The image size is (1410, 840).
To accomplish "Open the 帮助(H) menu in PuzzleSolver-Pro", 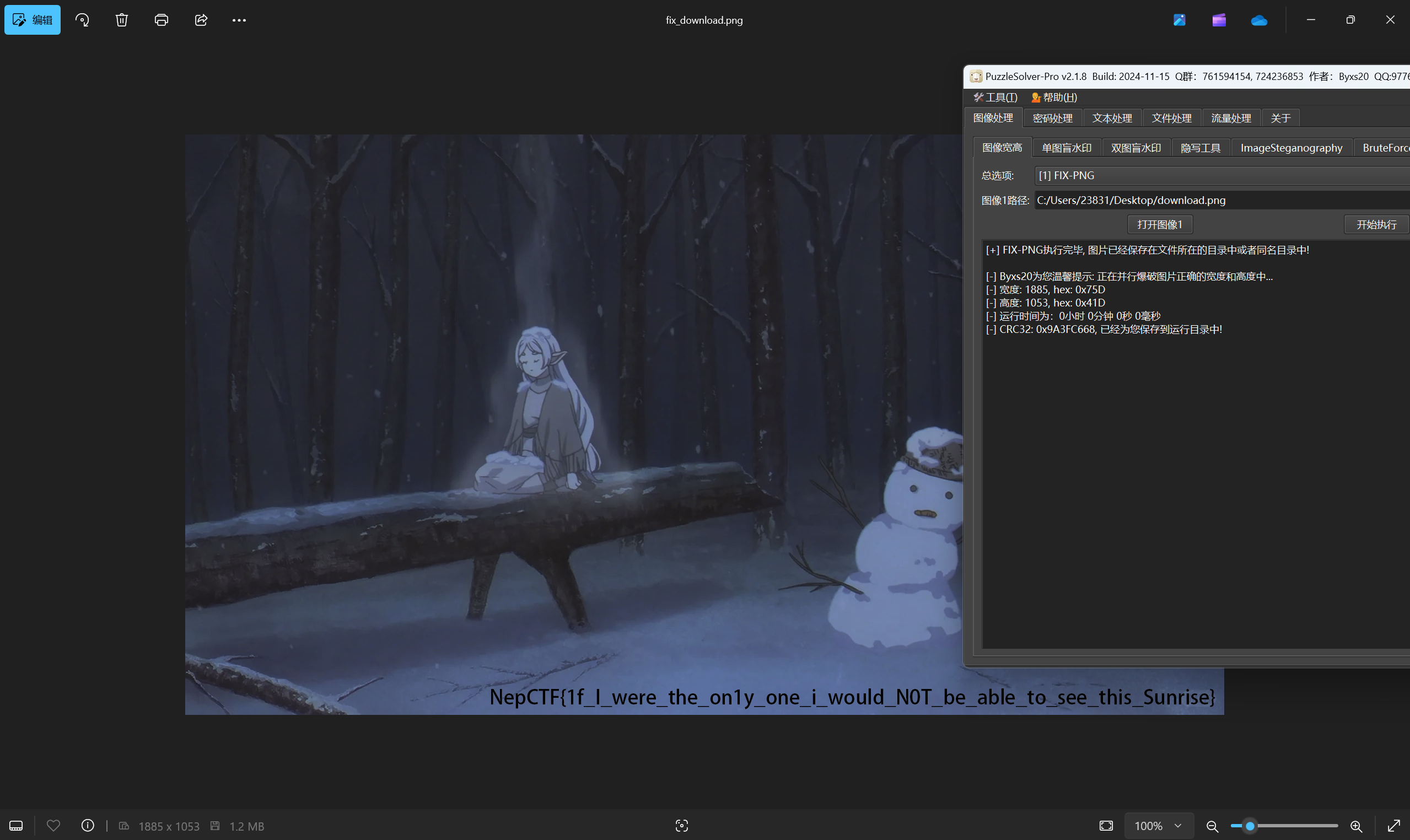I will (x=1054, y=98).
